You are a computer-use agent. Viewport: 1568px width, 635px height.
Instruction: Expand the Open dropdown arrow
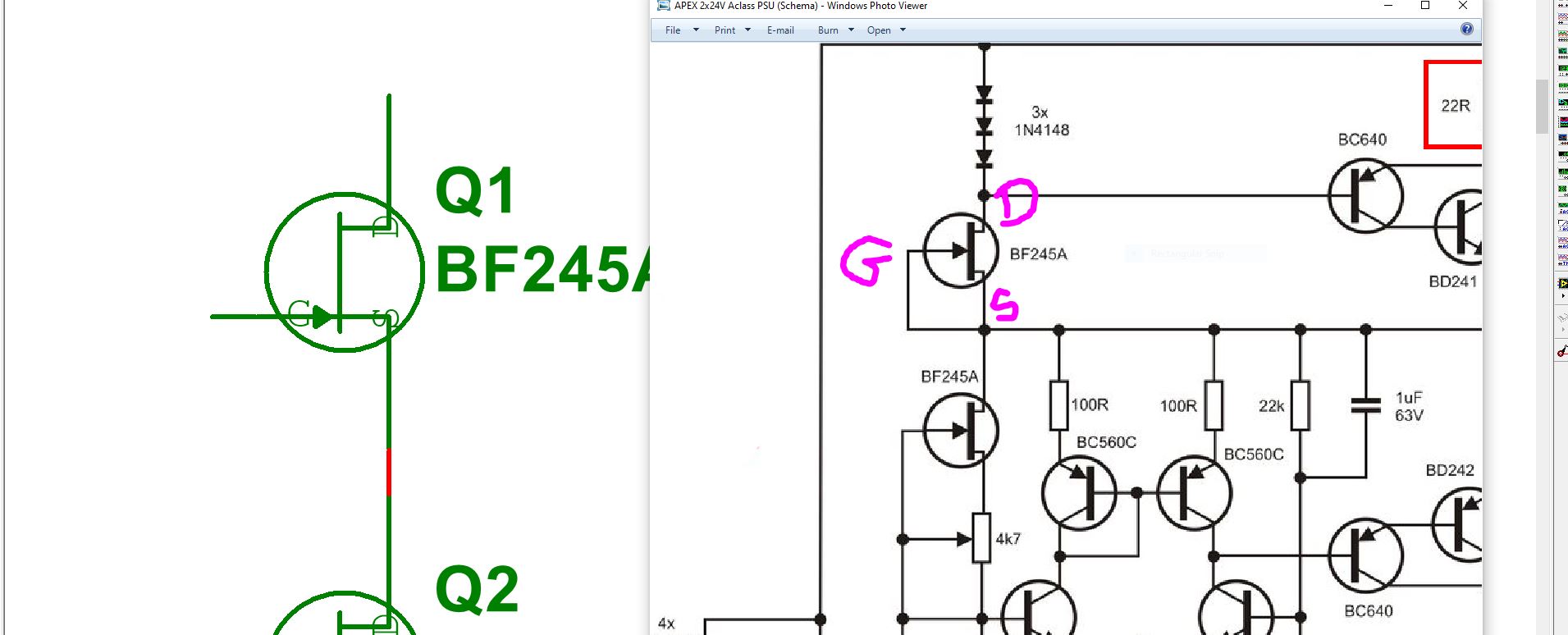point(903,30)
